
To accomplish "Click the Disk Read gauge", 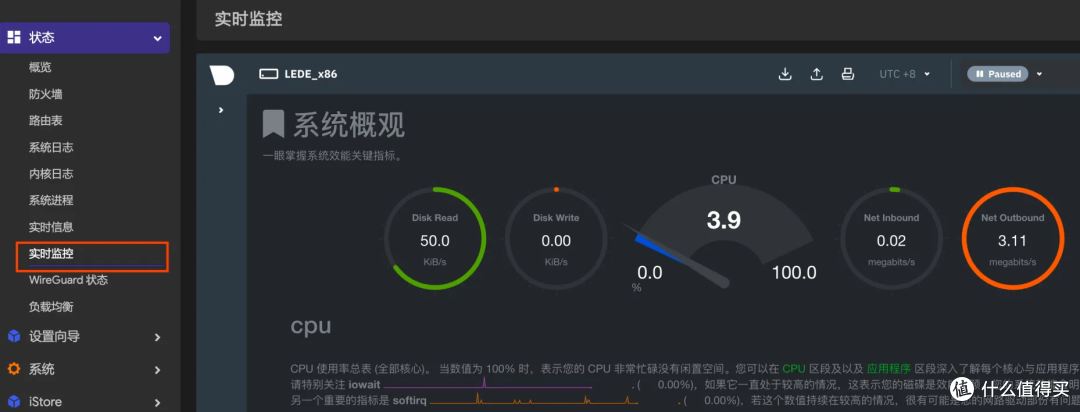I will 435,238.
